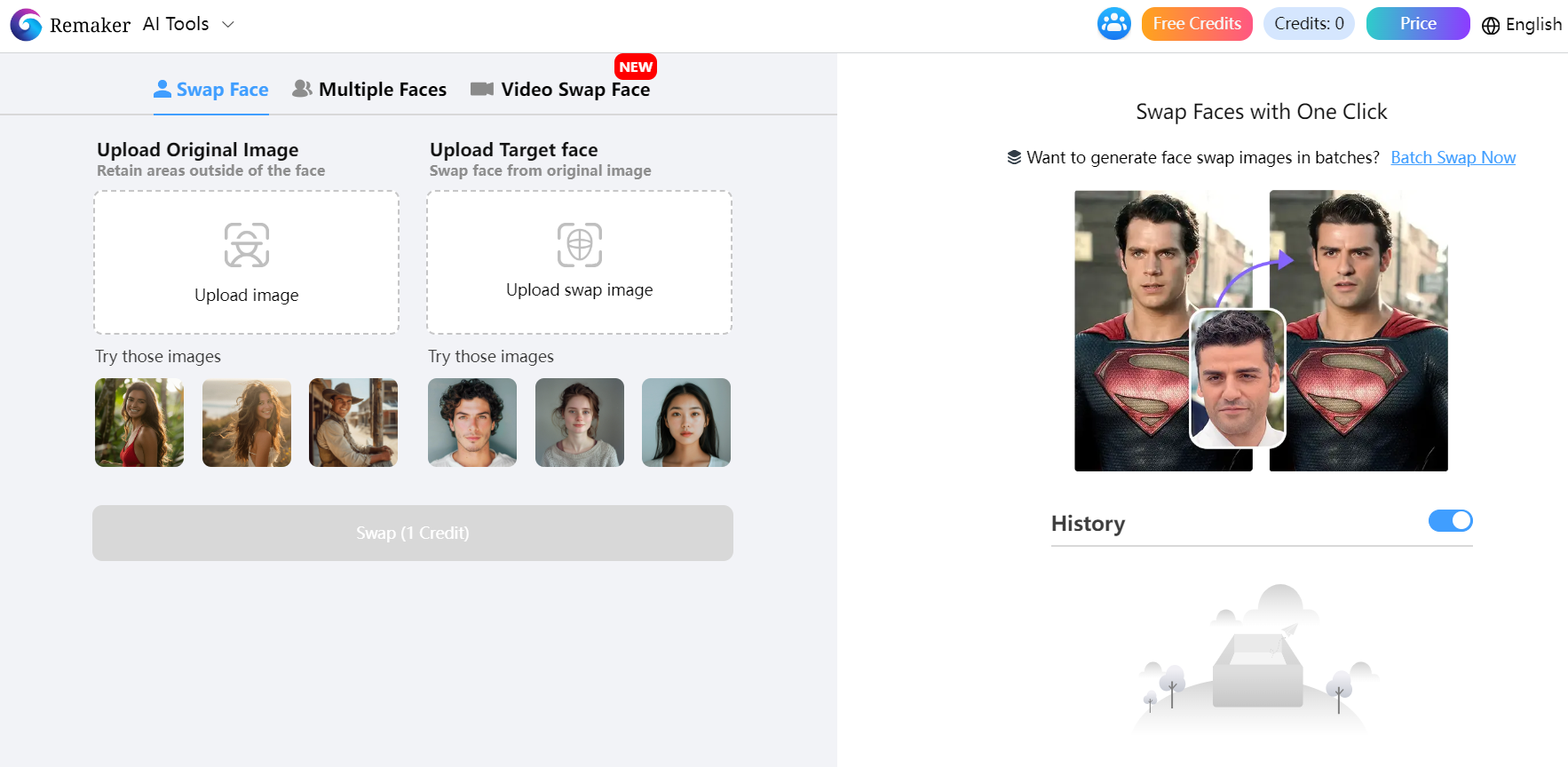Click the Upload Target face heading
This screenshot has width=1568, height=767.
click(x=514, y=150)
